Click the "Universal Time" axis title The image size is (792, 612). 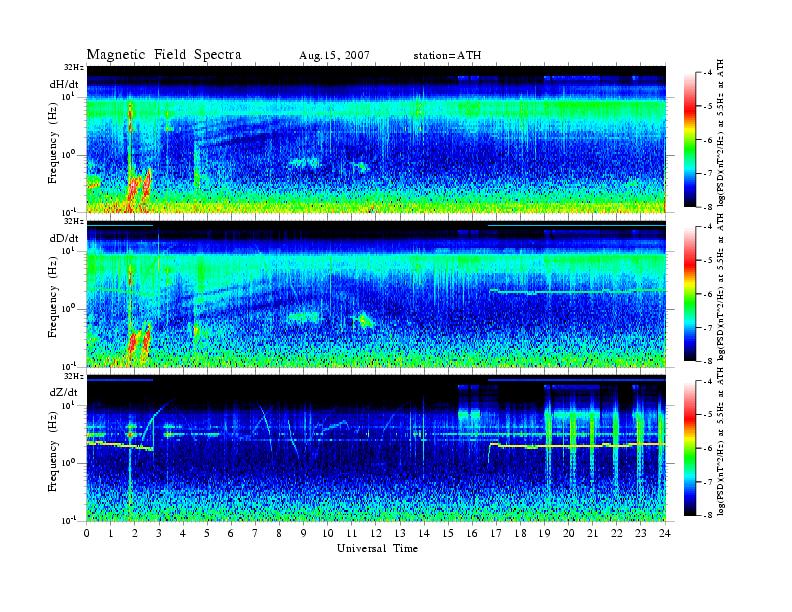point(377,548)
